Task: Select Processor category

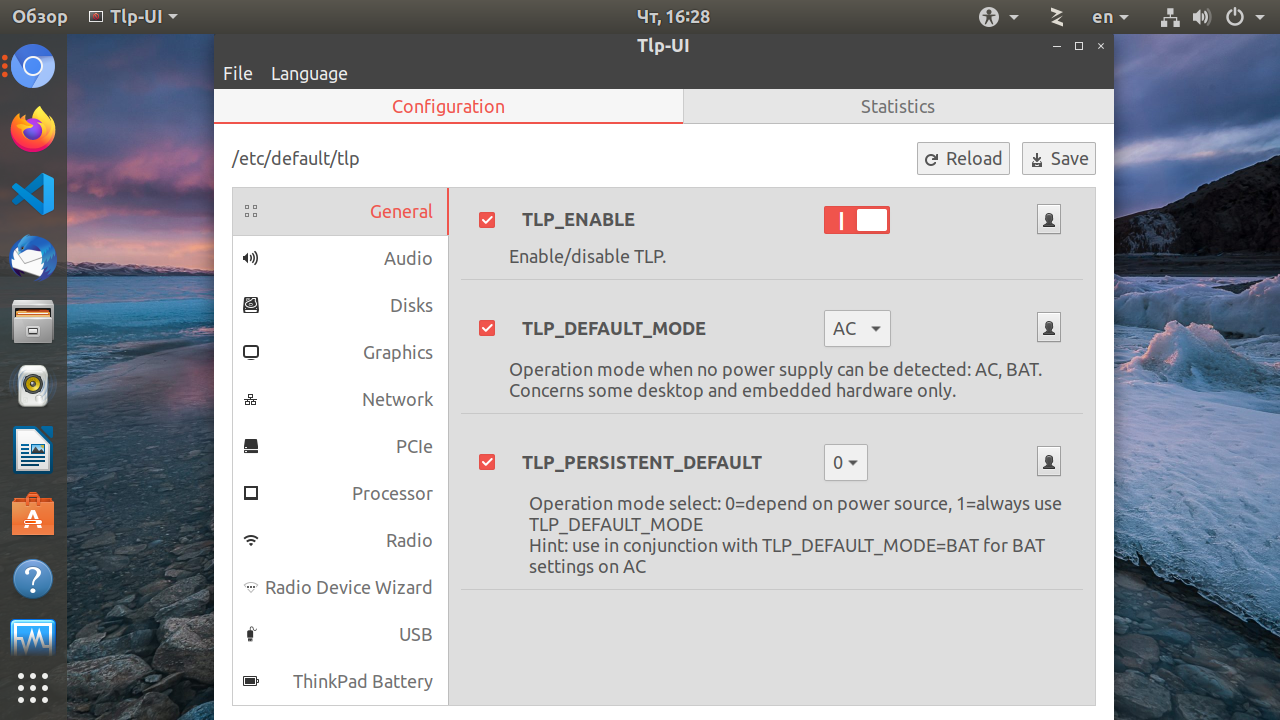Action: pyautogui.click(x=340, y=493)
